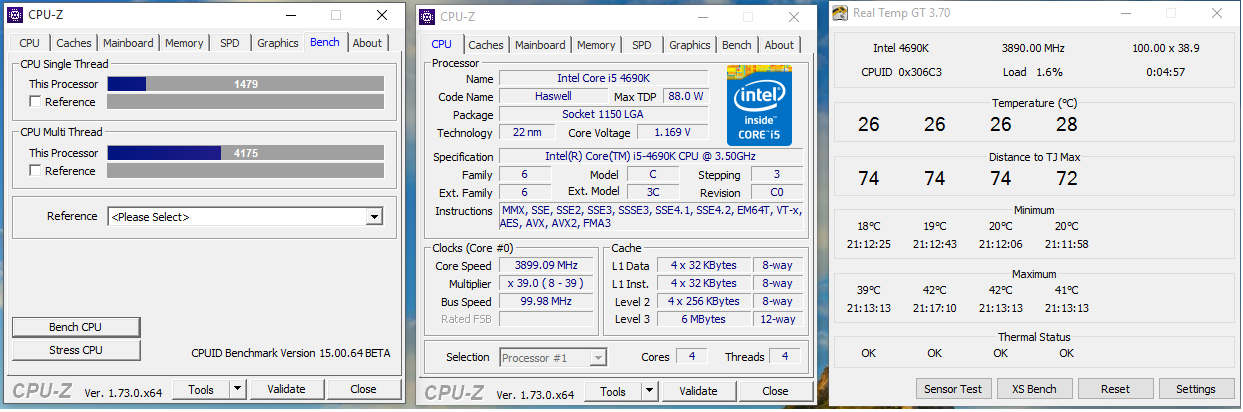The width and height of the screenshot is (1243, 412).
Task: Switch to Mainboard tab in Bench window
Action: point(128,43)
